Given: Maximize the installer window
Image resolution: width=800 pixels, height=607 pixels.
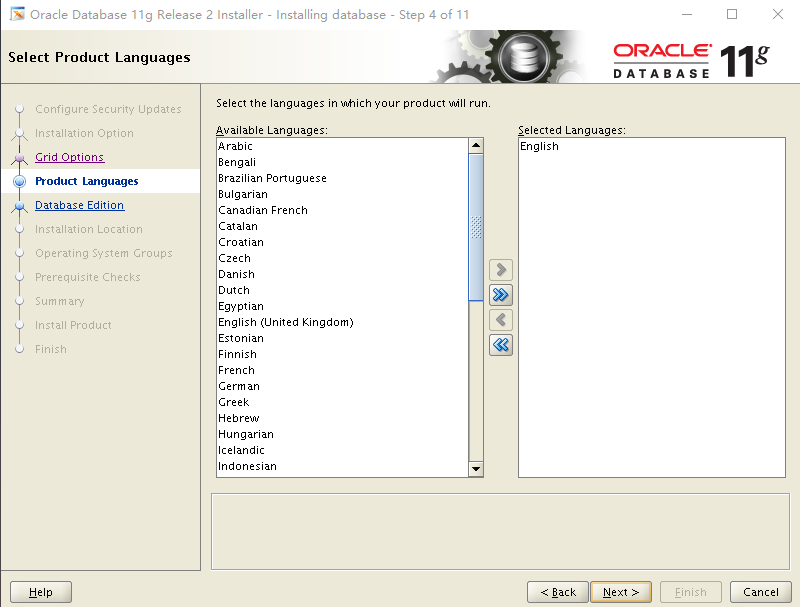Looking at the screenshot, I should [732, 14].
